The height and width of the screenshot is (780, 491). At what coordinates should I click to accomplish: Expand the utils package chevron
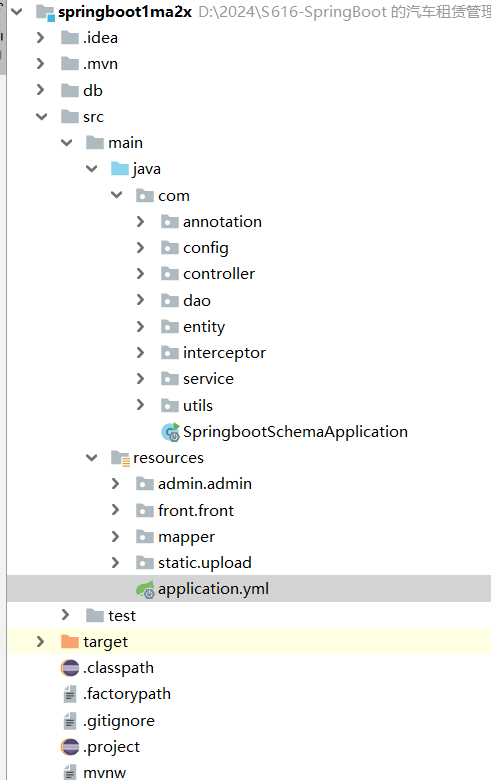pos(140,405)
